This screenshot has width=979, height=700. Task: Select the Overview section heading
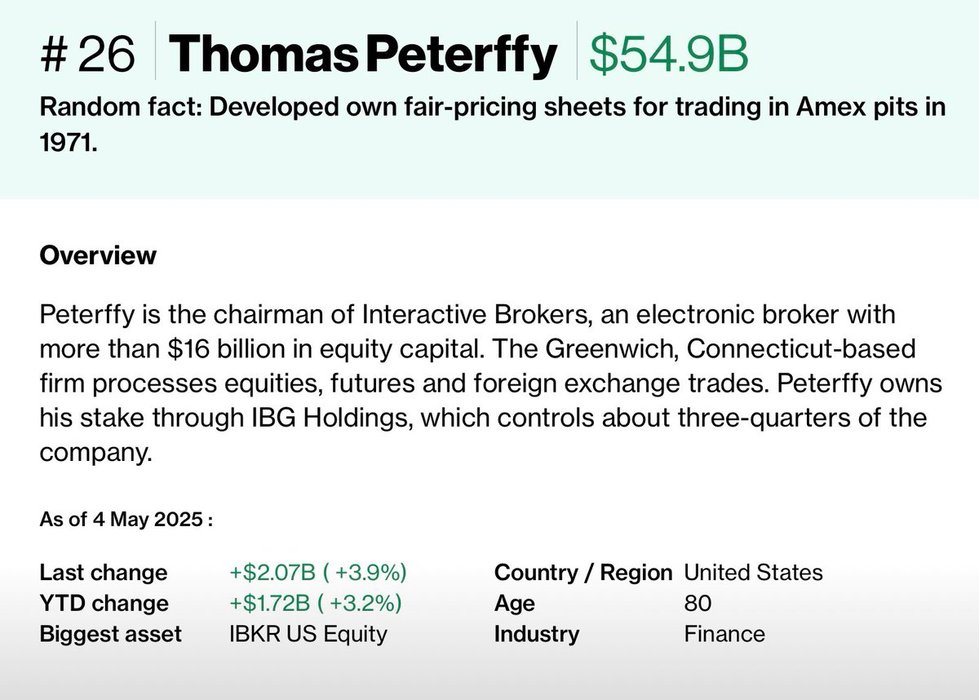[98, 255]
